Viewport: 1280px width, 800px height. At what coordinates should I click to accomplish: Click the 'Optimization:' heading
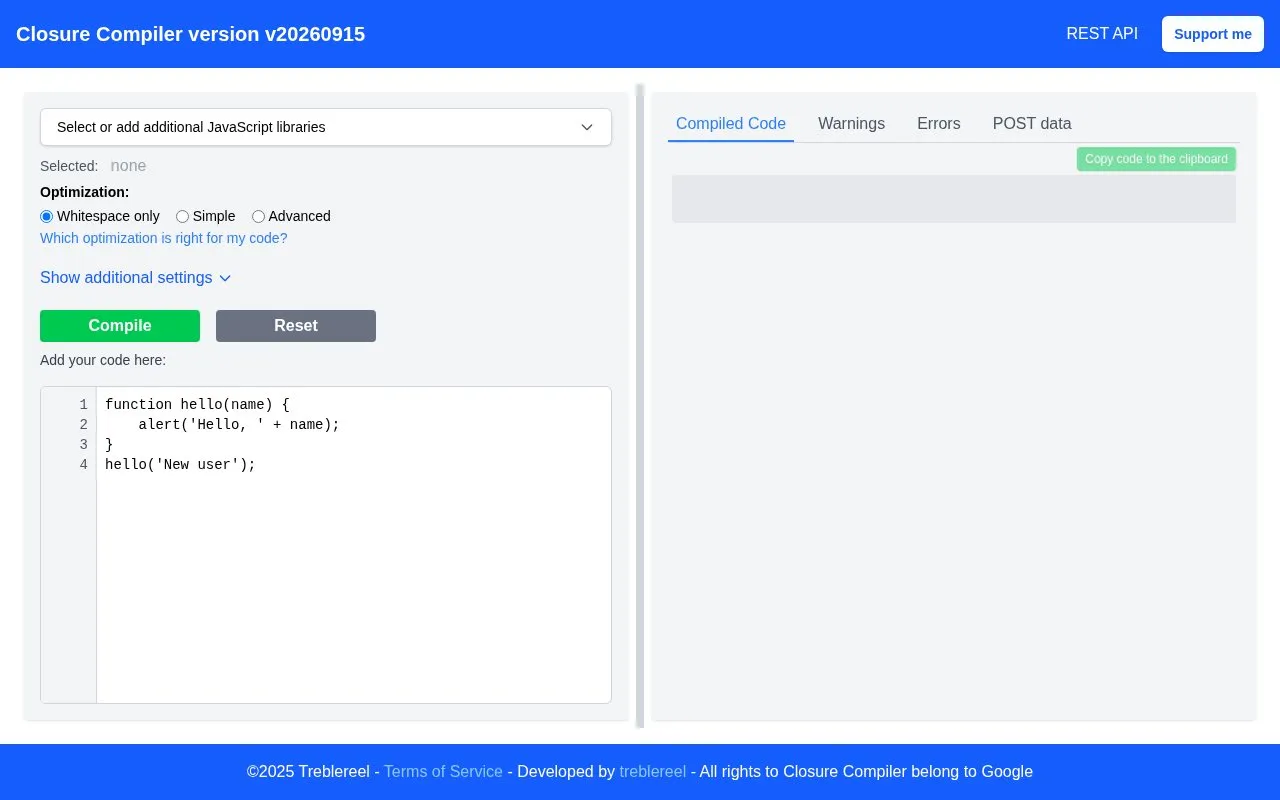point(85,192)
